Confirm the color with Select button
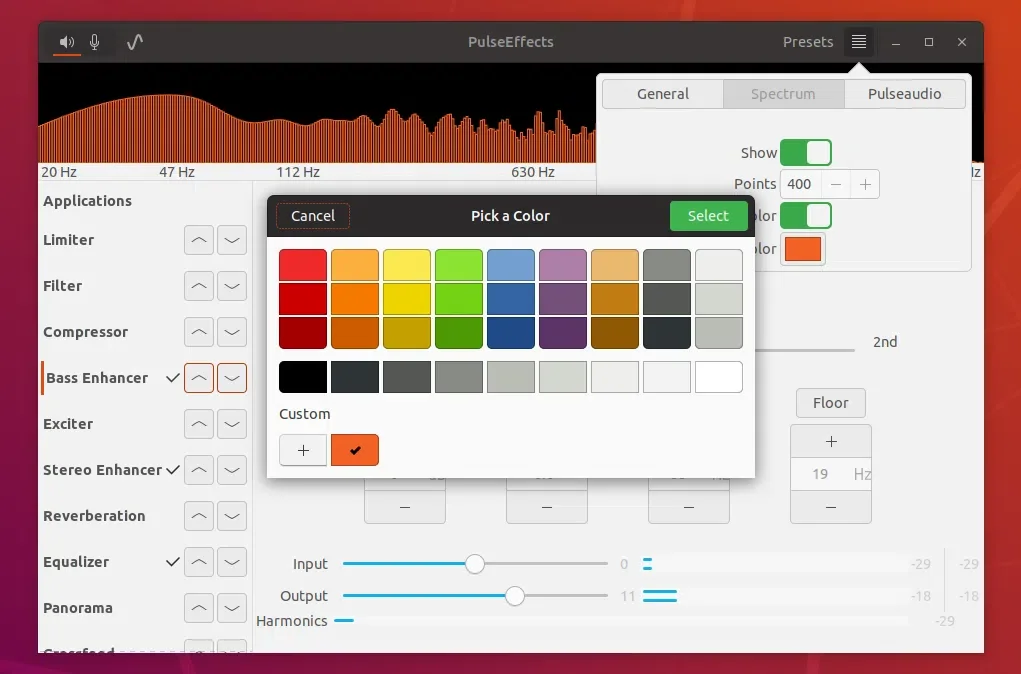1021x674 pixels. coord(707,216)
